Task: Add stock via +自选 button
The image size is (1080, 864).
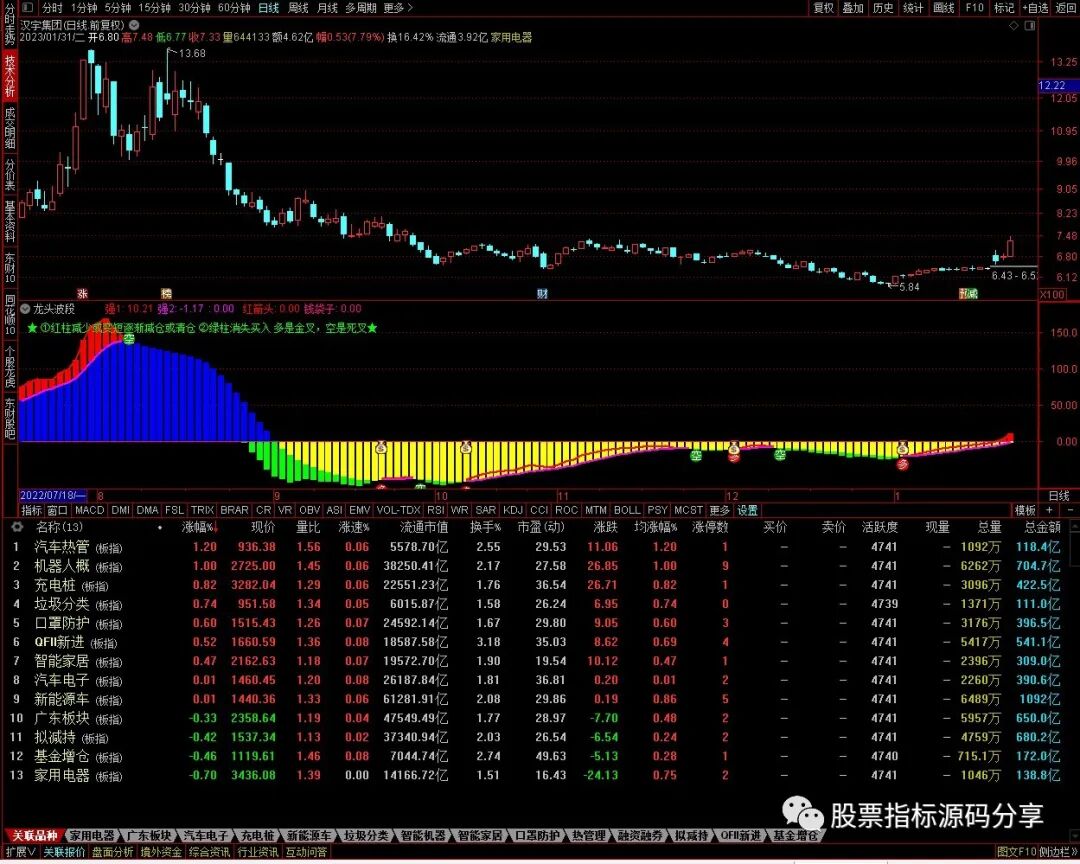Action: click(1035, 8)
